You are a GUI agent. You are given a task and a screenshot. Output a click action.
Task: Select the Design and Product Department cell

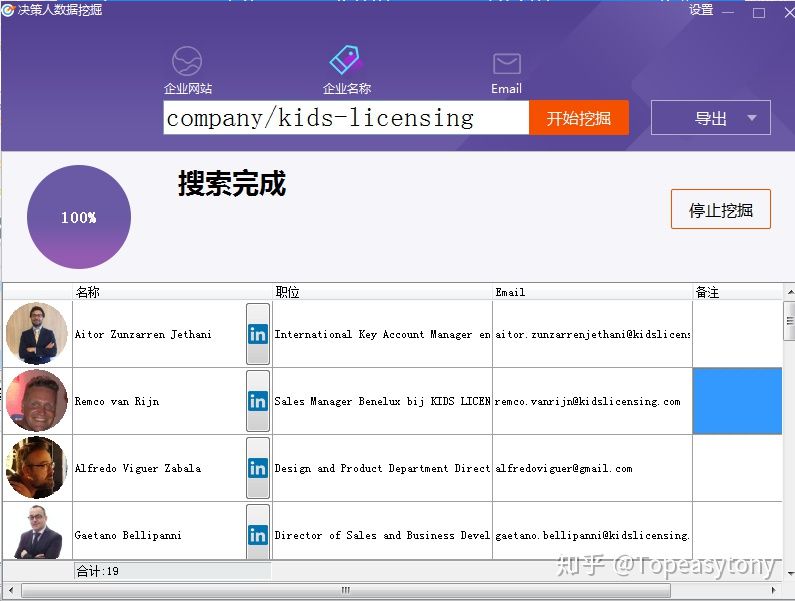(382, 468)
